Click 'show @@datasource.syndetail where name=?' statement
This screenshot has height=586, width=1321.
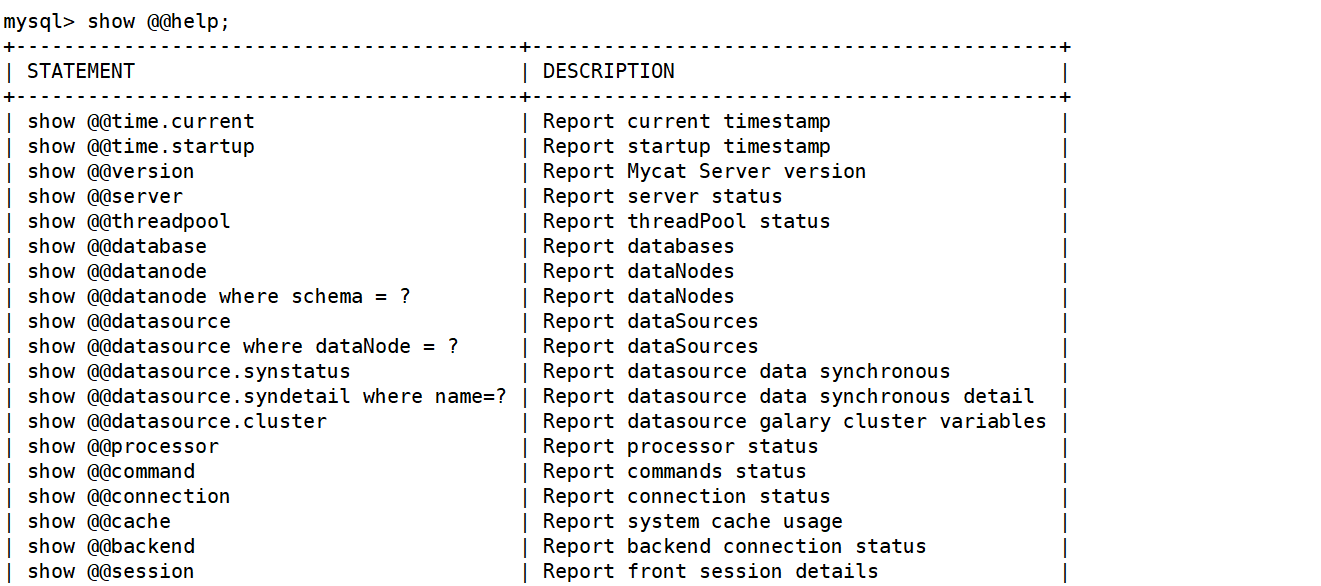(267, 396)
